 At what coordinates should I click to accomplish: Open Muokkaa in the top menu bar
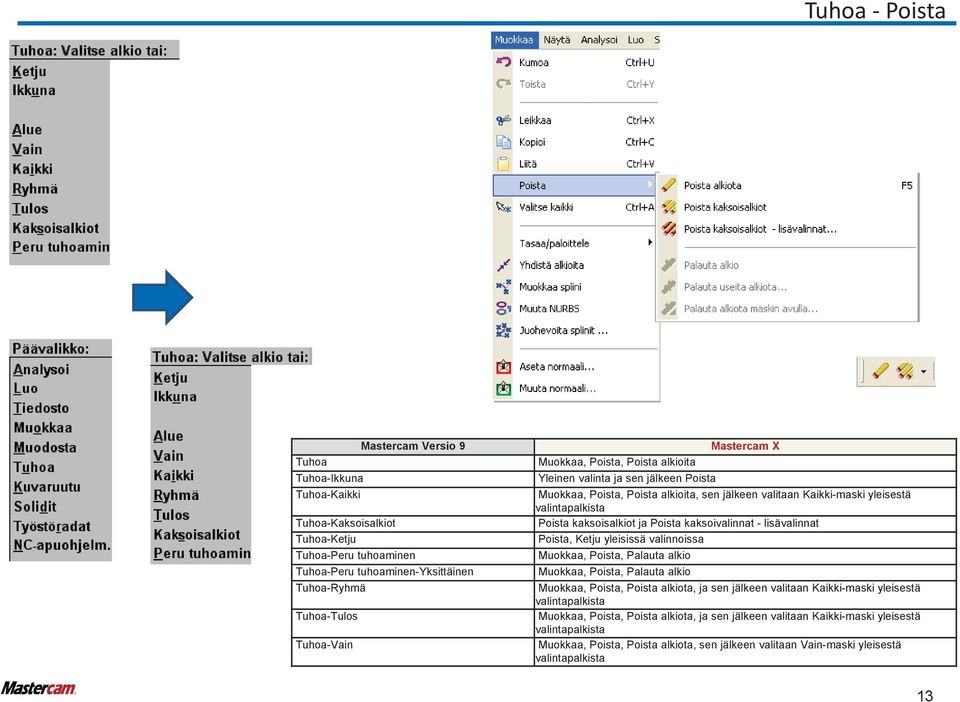(x=514, y=40)
